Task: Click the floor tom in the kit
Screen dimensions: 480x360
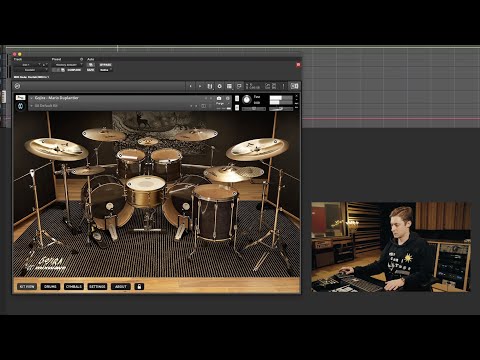Action: [216, 212]
